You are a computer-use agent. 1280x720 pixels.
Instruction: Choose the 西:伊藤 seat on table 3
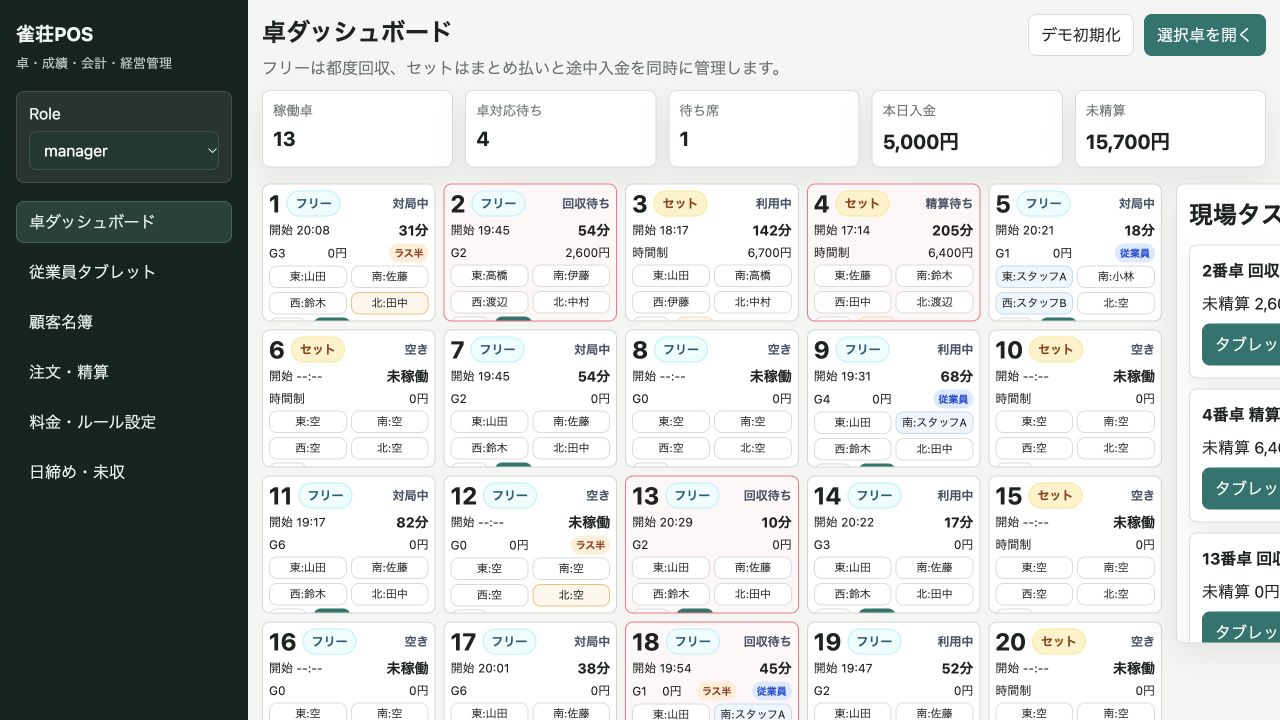tap(671, 303)
